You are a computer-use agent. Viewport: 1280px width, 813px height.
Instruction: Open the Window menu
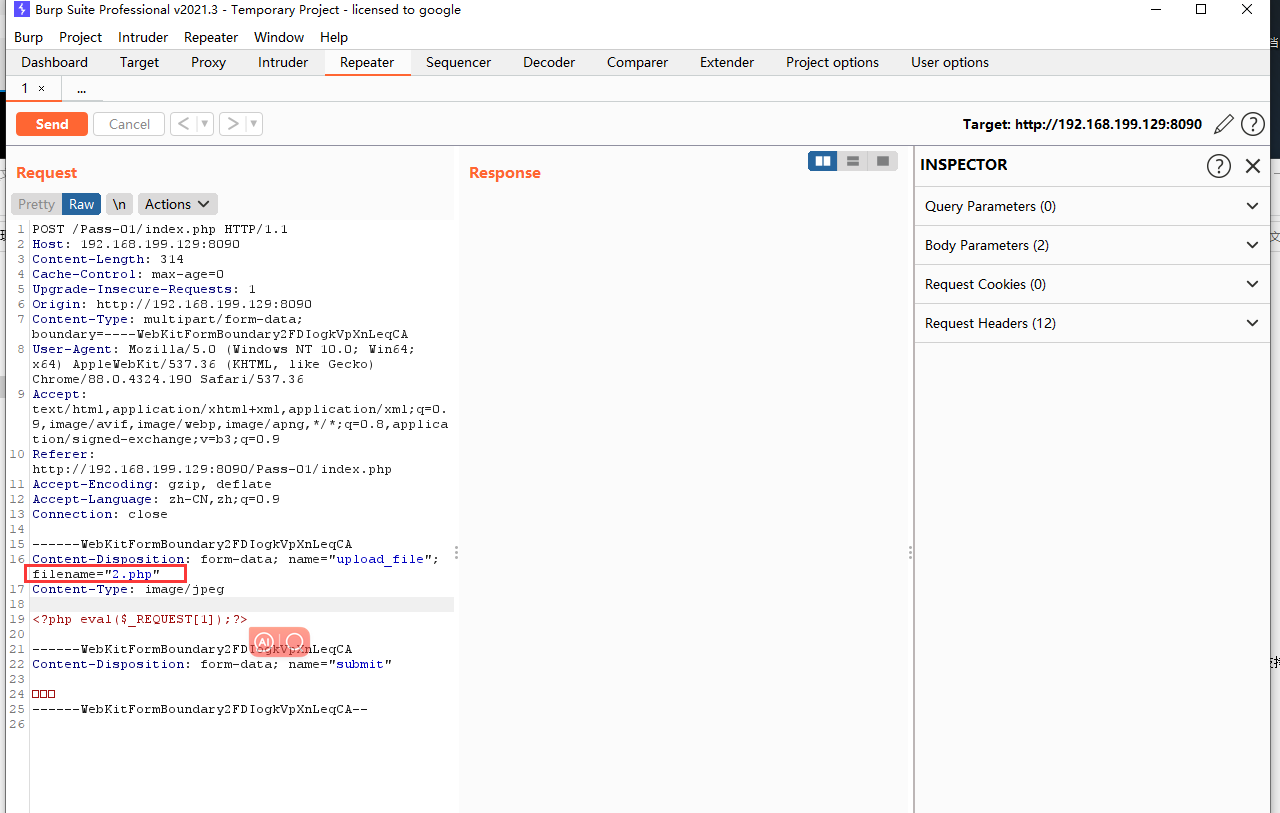tap(279, 37)
